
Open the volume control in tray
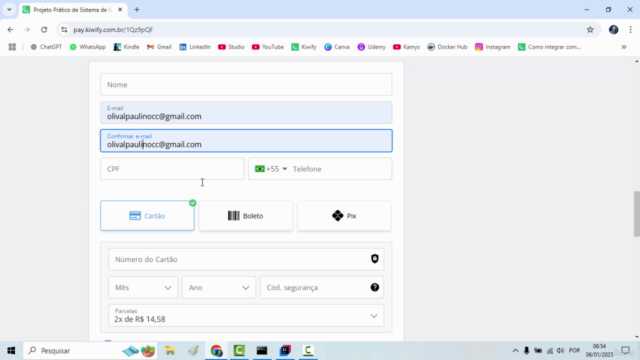(x=560, y=351)
